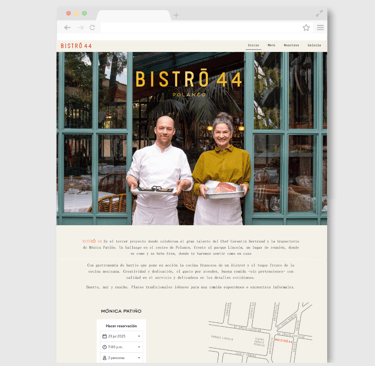375x366 pixels.
Task: Select the empty browser tab
Action: point(133,16)
